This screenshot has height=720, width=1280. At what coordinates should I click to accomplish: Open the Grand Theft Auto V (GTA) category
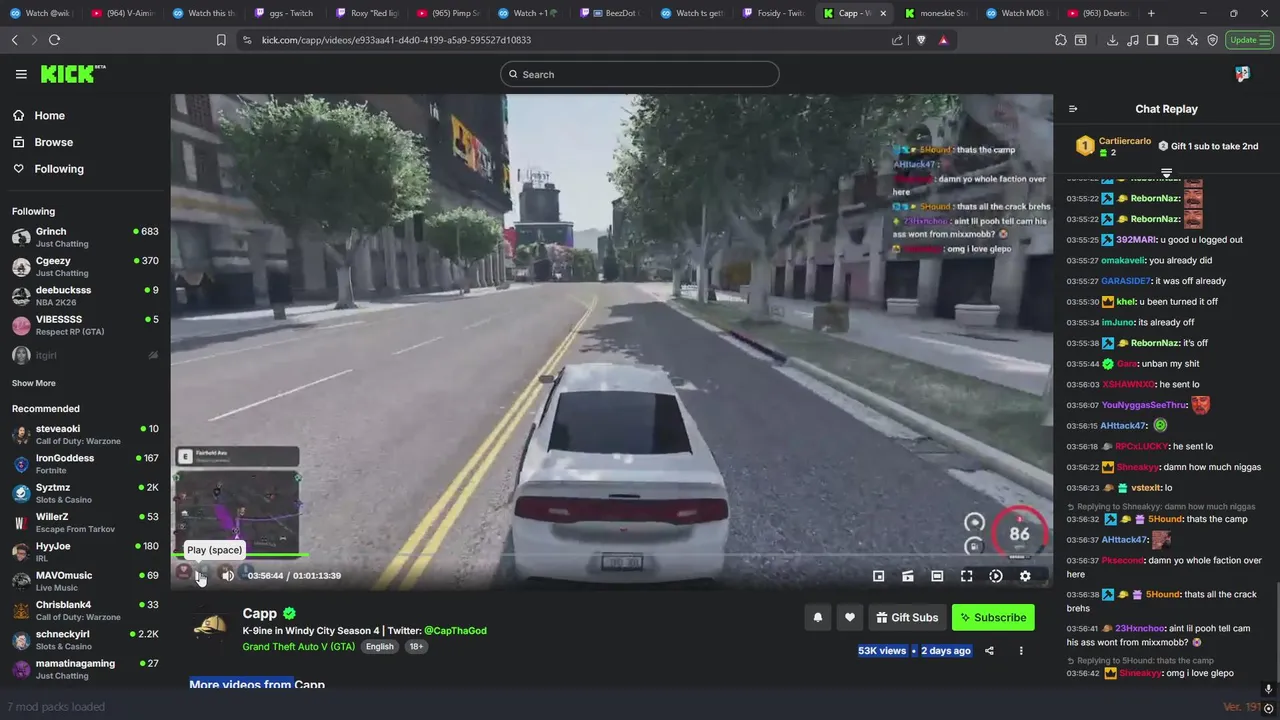coord(298,647)
